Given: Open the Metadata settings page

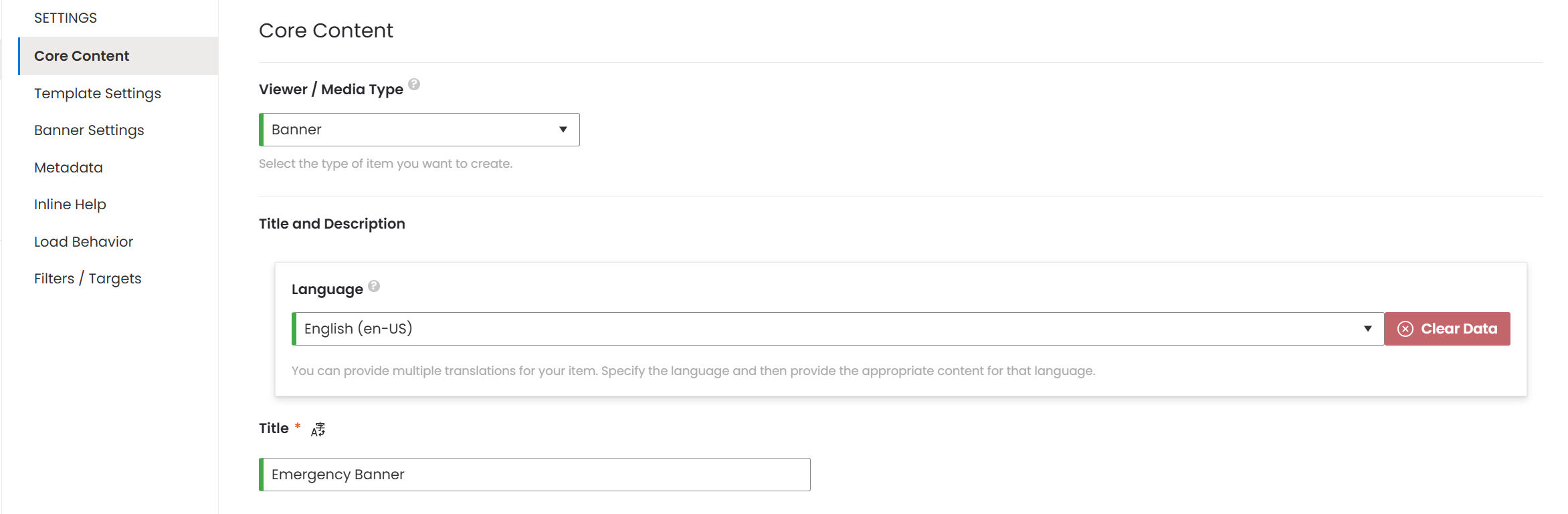Looking at the screenshot, I should [x=68, y=168].
